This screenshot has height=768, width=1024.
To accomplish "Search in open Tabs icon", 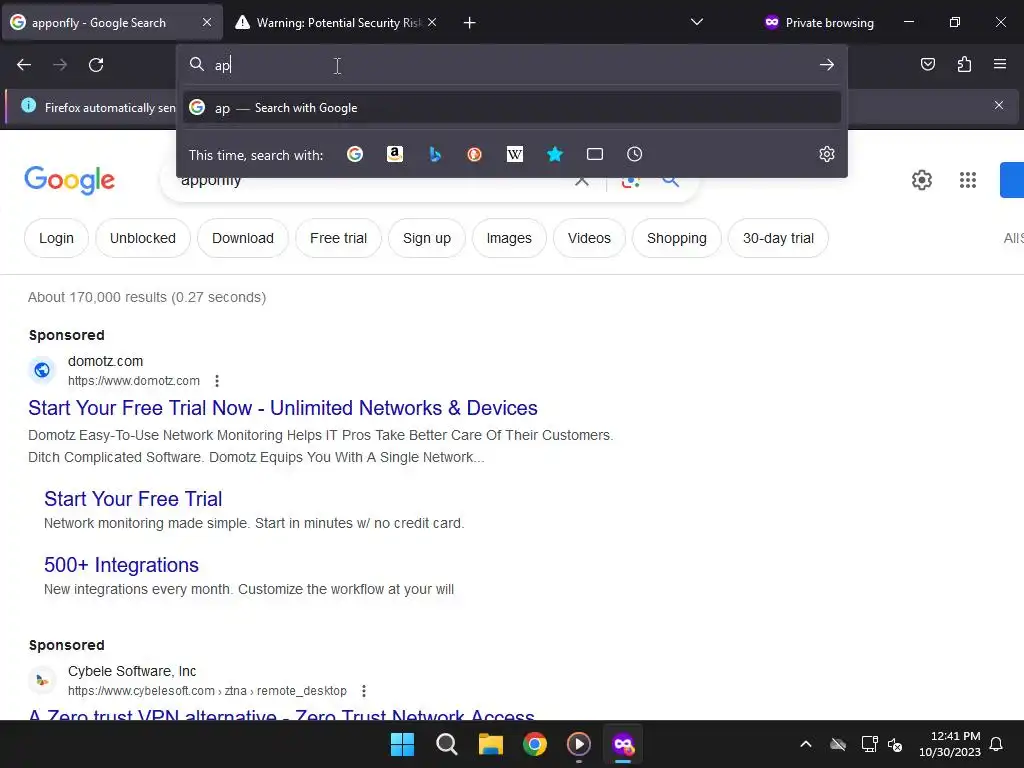I will point(595,154).
